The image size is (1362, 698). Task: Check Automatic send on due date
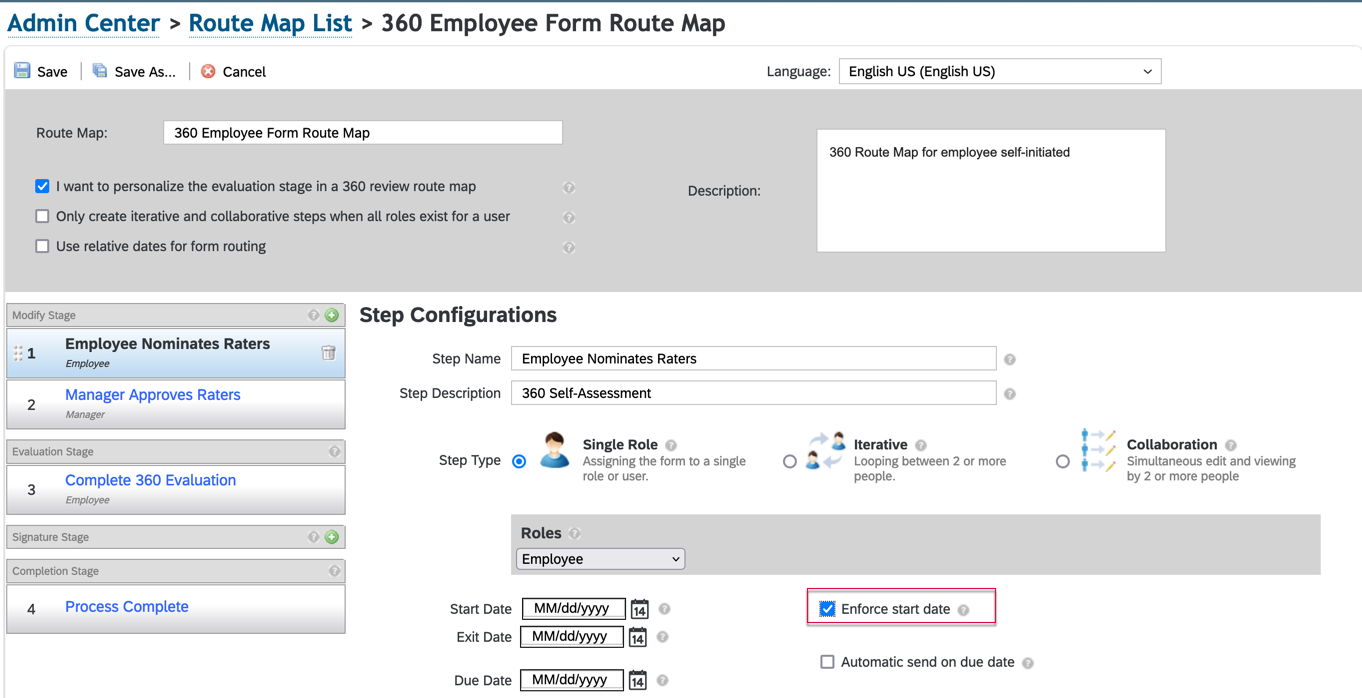[827, 662]
